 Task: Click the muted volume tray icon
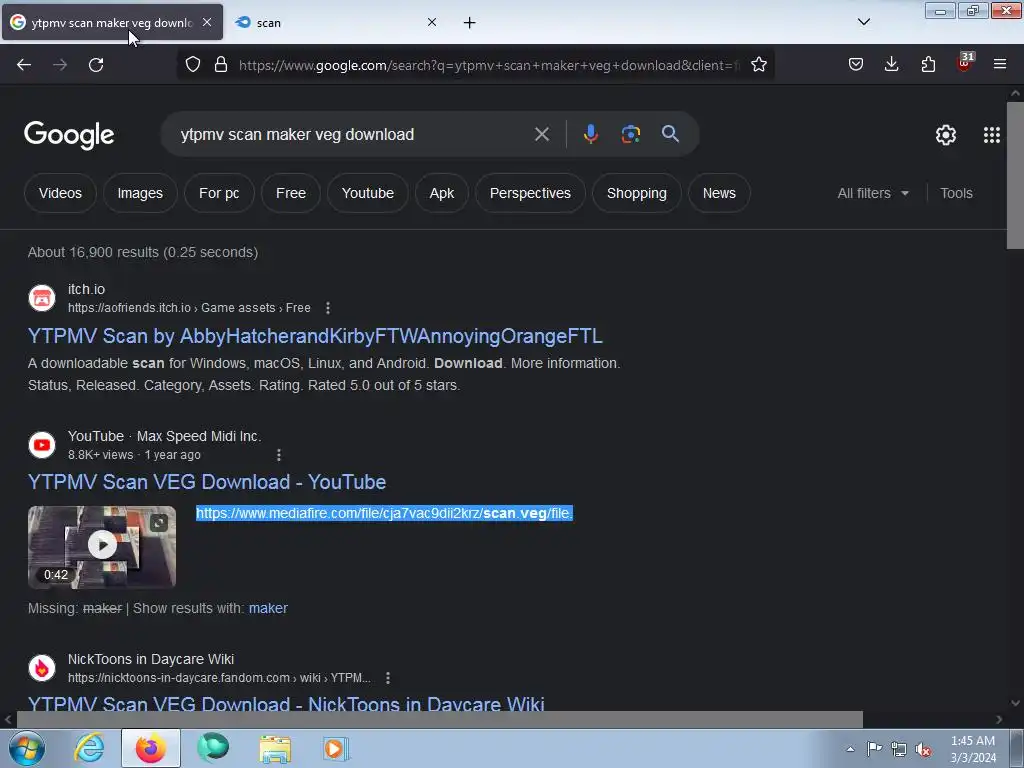click(x=923, y=750)
